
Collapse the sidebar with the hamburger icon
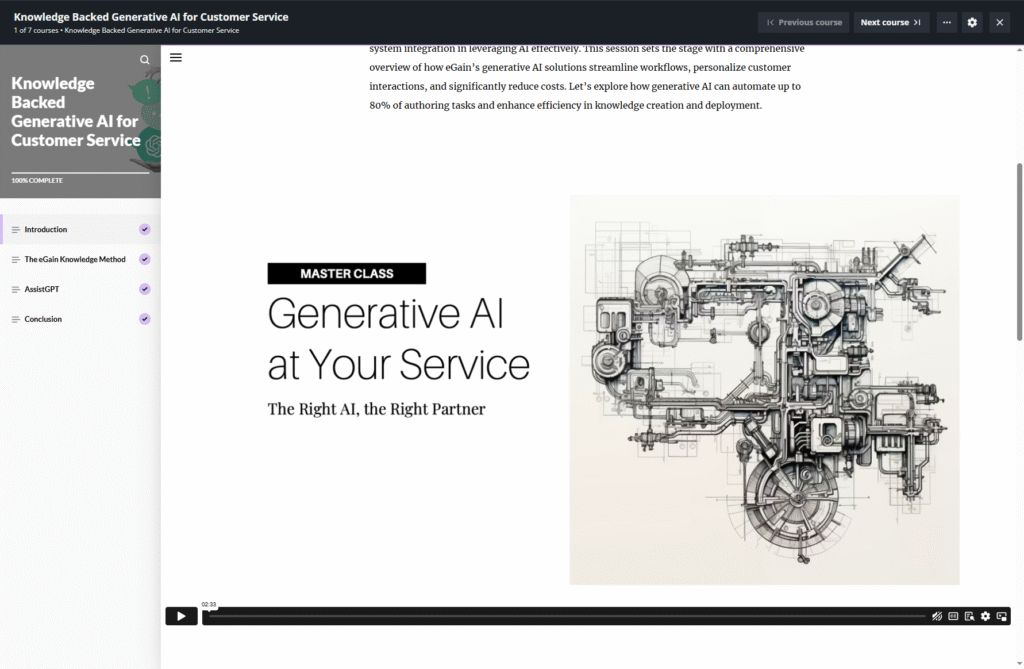176,58
